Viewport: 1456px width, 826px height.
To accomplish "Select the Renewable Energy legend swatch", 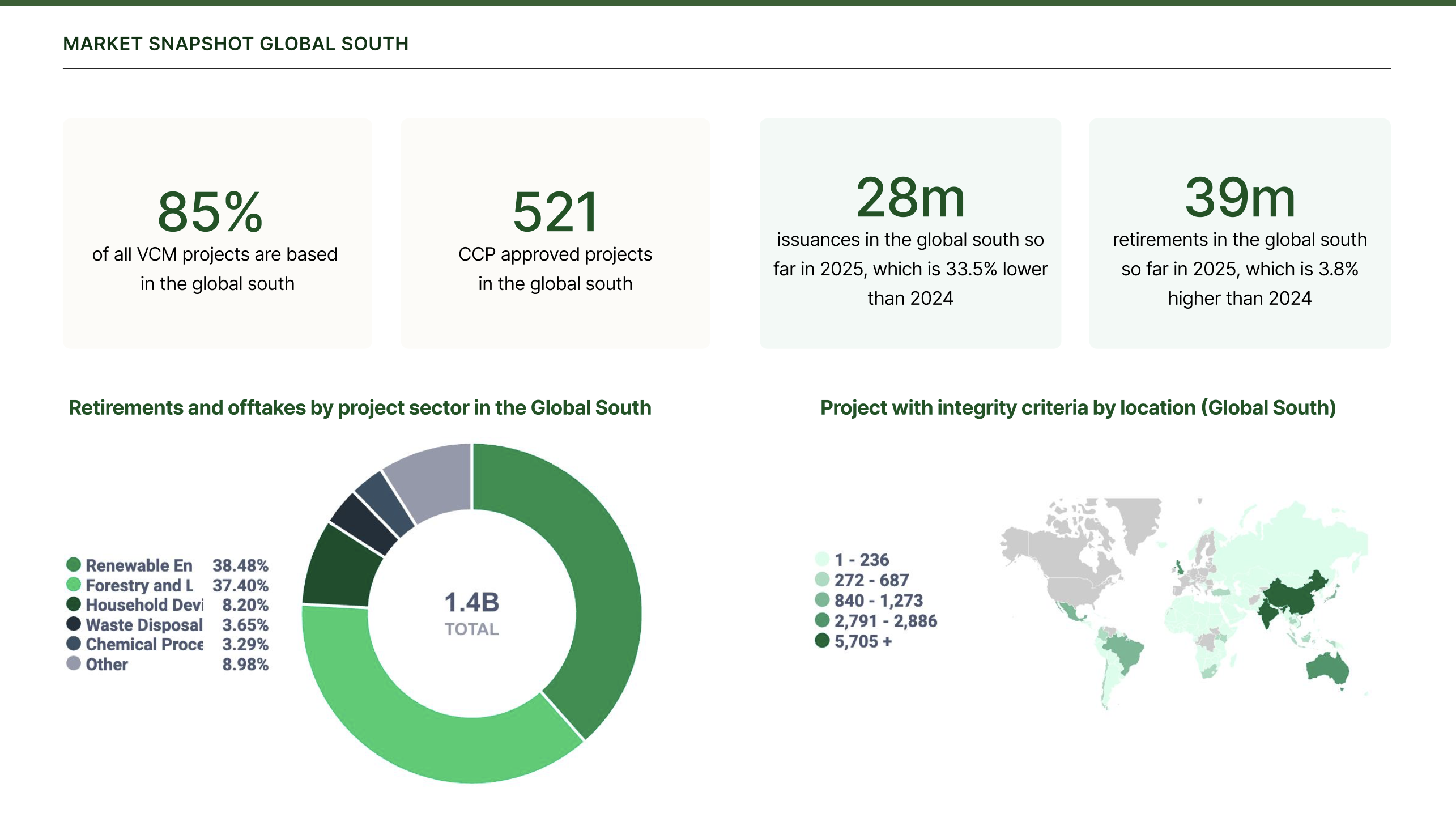I will (x=74, y=565).
